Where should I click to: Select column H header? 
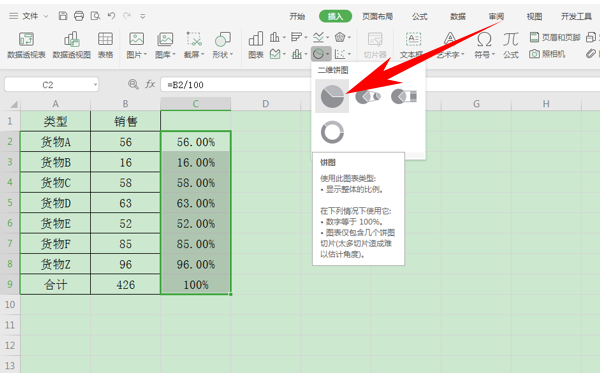point(546,104)
